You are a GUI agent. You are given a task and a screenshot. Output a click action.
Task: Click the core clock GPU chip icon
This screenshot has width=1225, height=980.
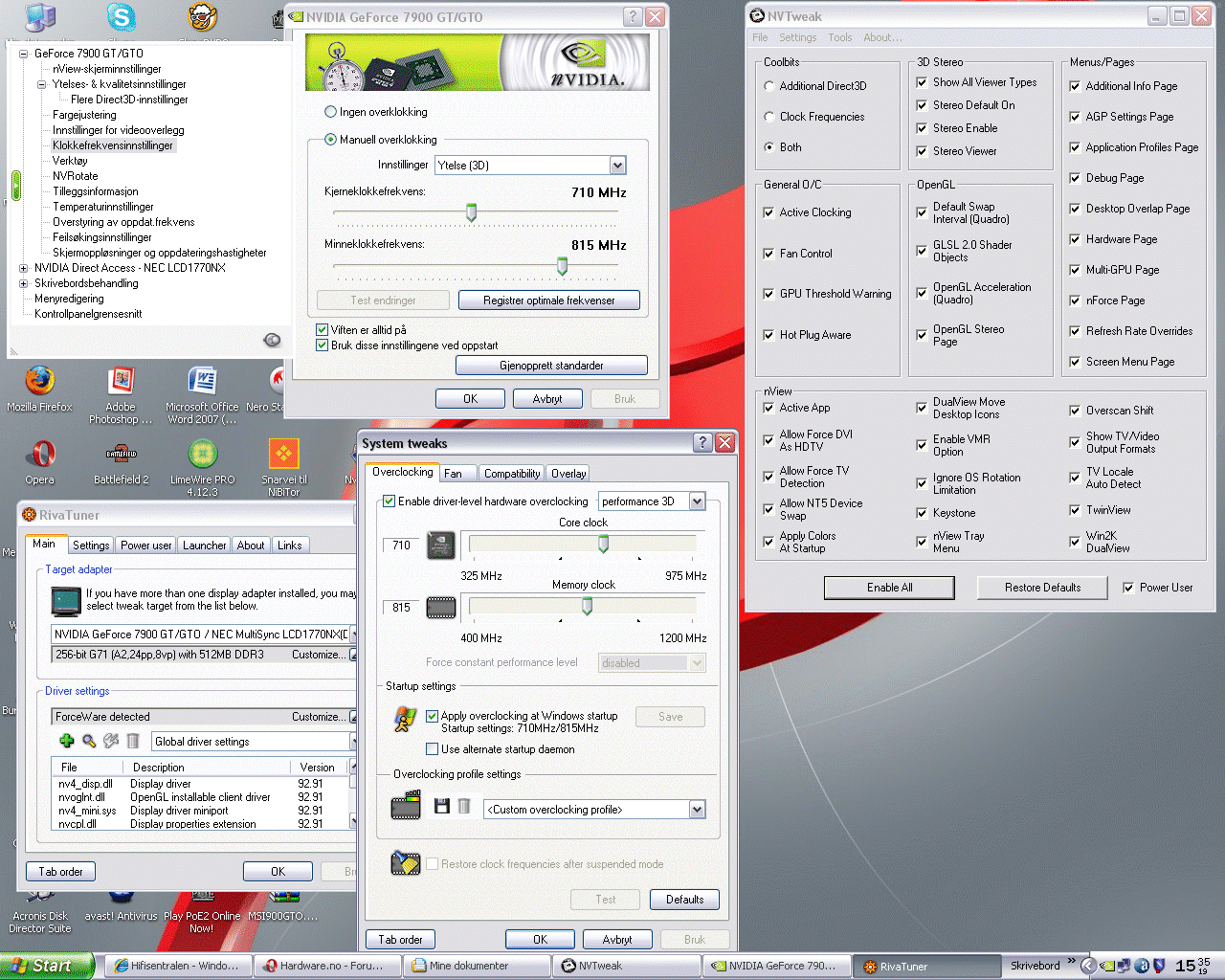[440, 546]
